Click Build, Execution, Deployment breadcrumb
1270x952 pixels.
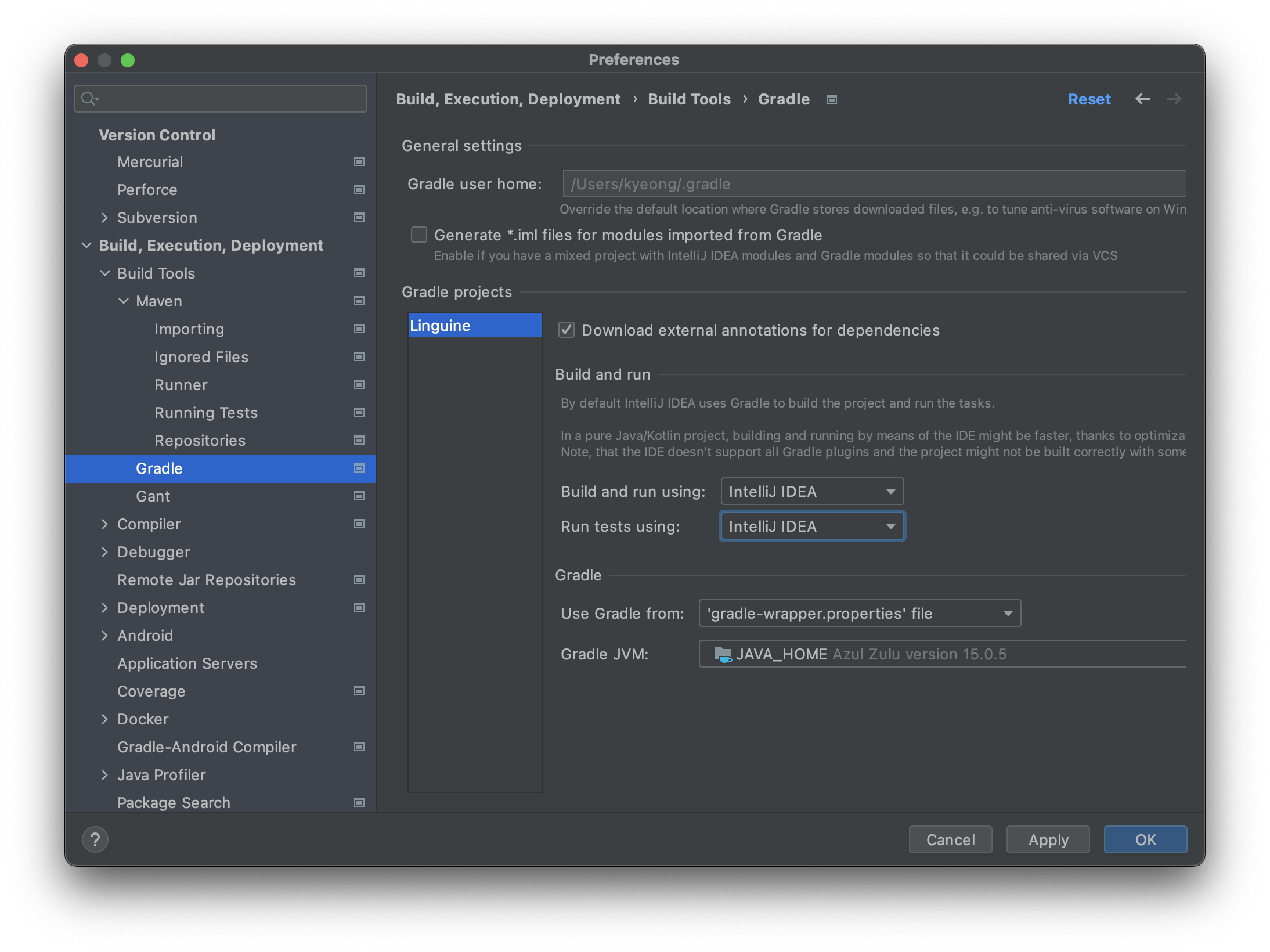point(508,99)
